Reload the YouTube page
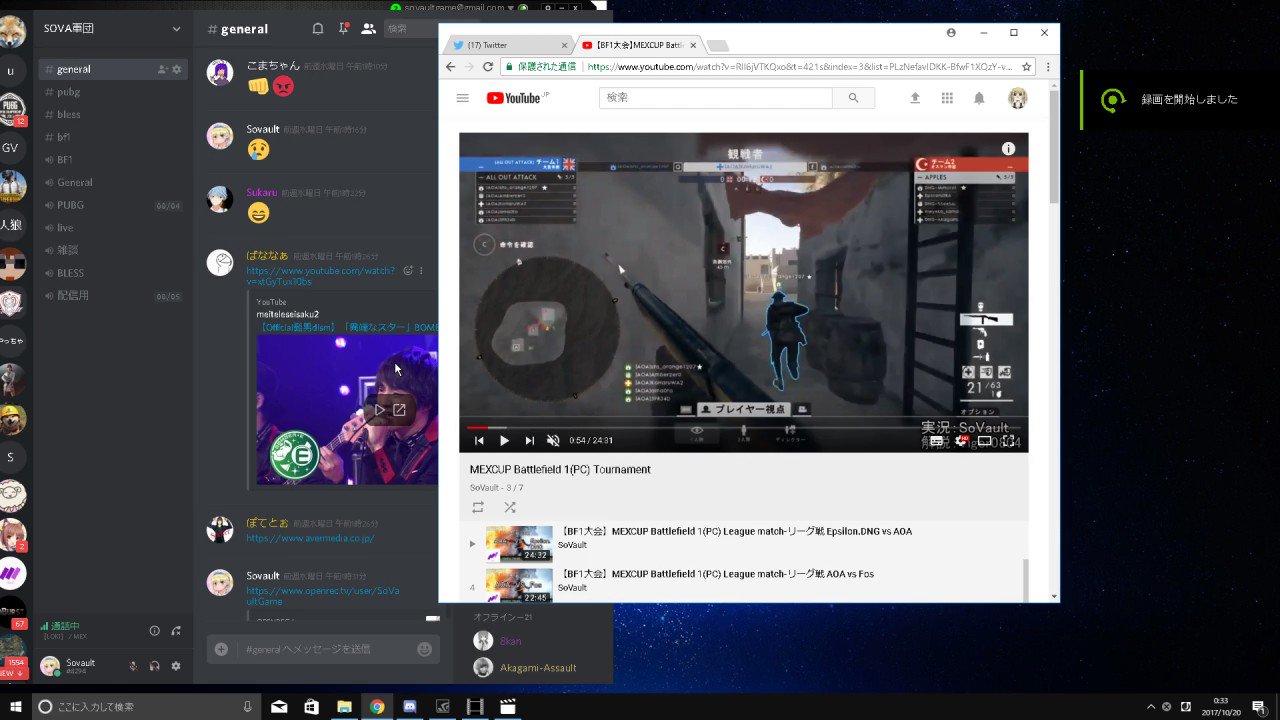This screenshot has width=1280, height=720. point(488,67)
